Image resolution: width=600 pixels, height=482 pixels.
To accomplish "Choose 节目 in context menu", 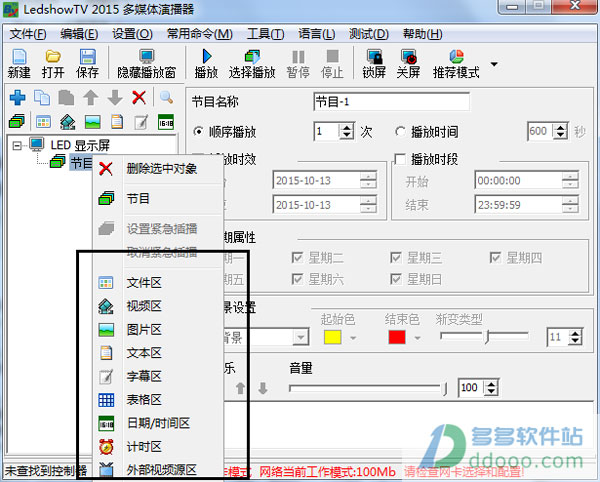I will (158, 199).
